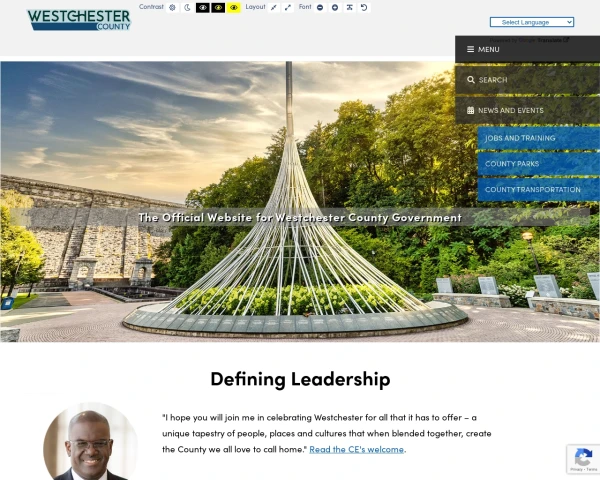Reset font settings with undo icon

tap(364, 8)
